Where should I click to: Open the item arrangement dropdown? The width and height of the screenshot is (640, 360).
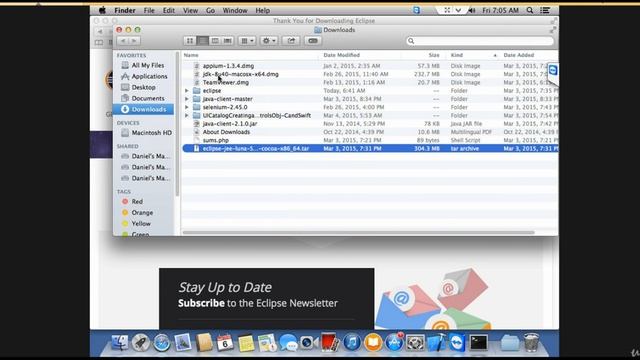pos(247,41)
